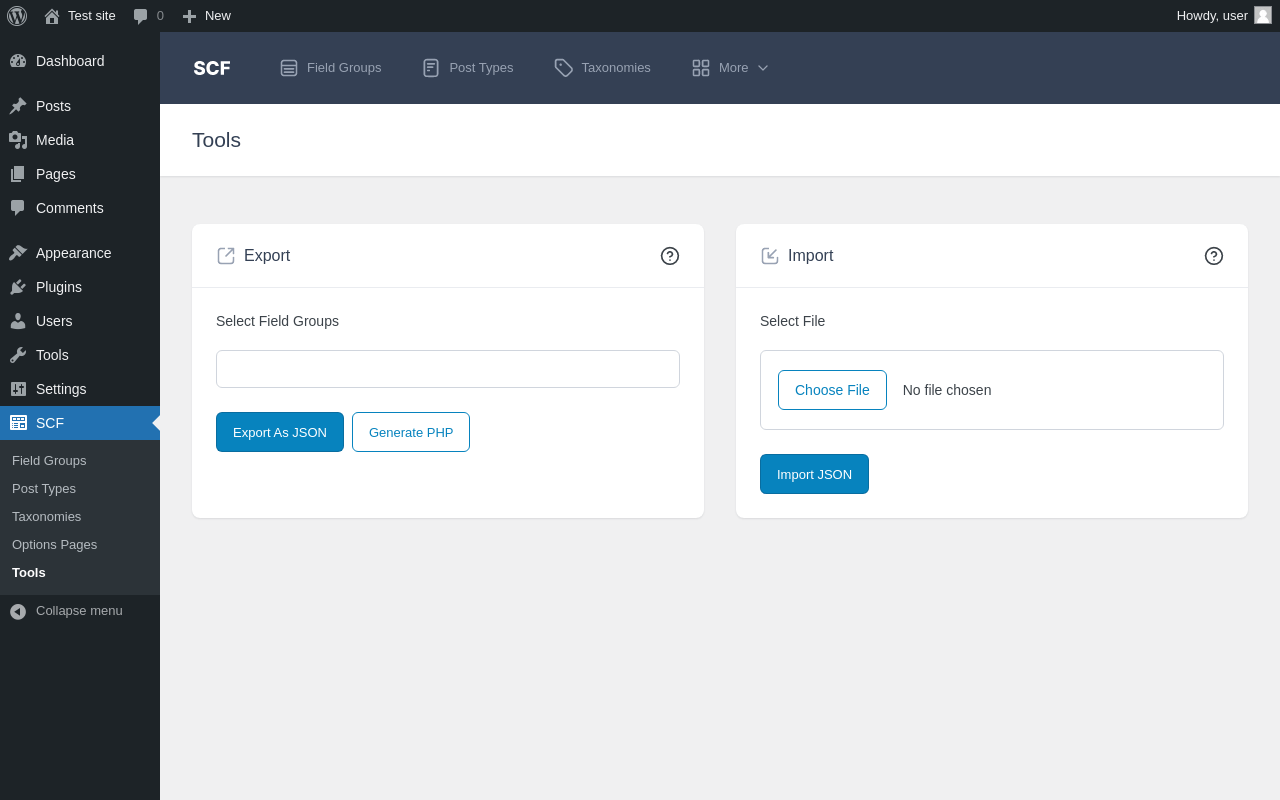Click the Field Groups list icon
Image resolution: width=1280 pixels, height=800 pixels.
[289, 68]
